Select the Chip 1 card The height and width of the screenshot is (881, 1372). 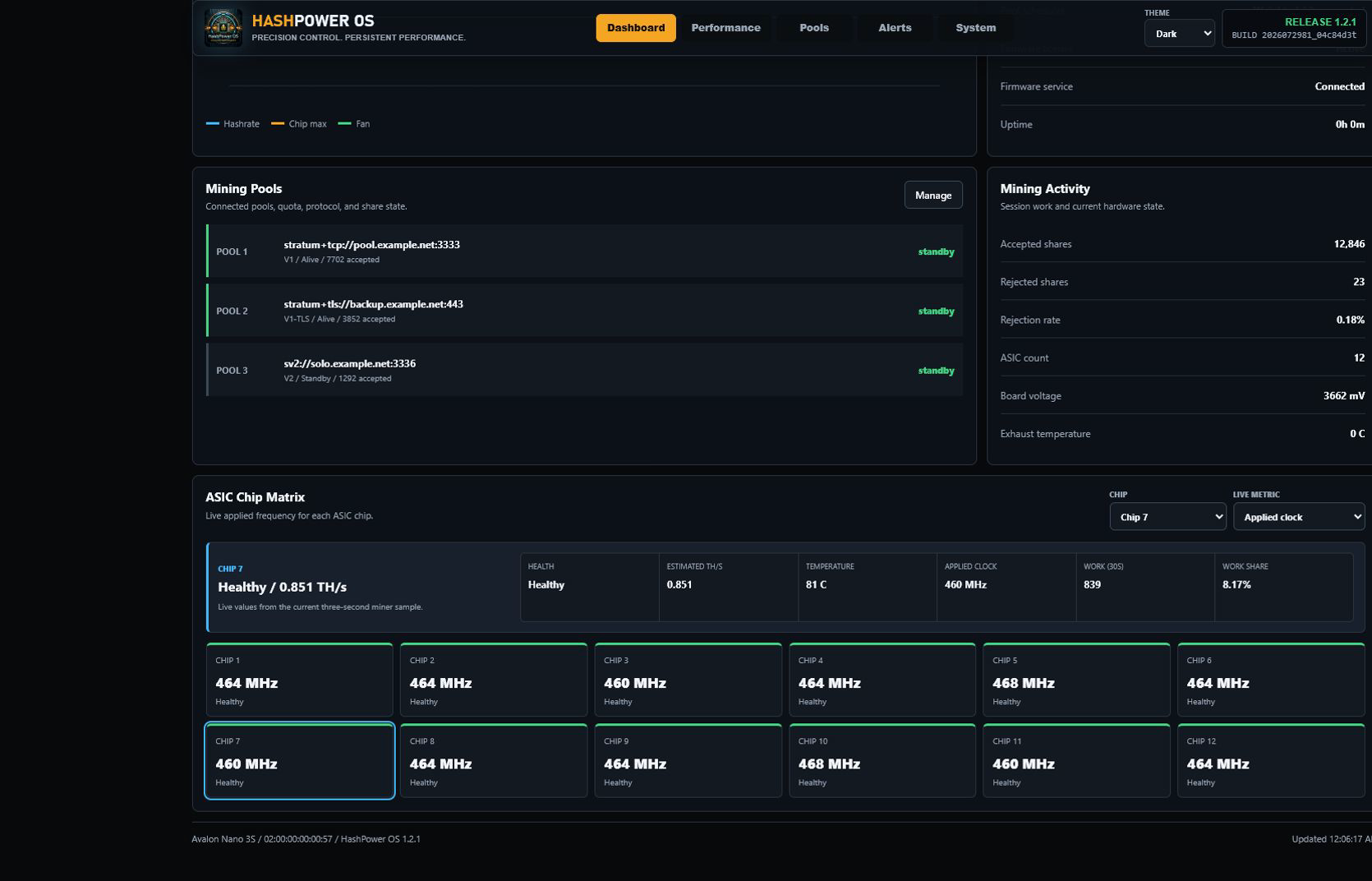[299, 680]
